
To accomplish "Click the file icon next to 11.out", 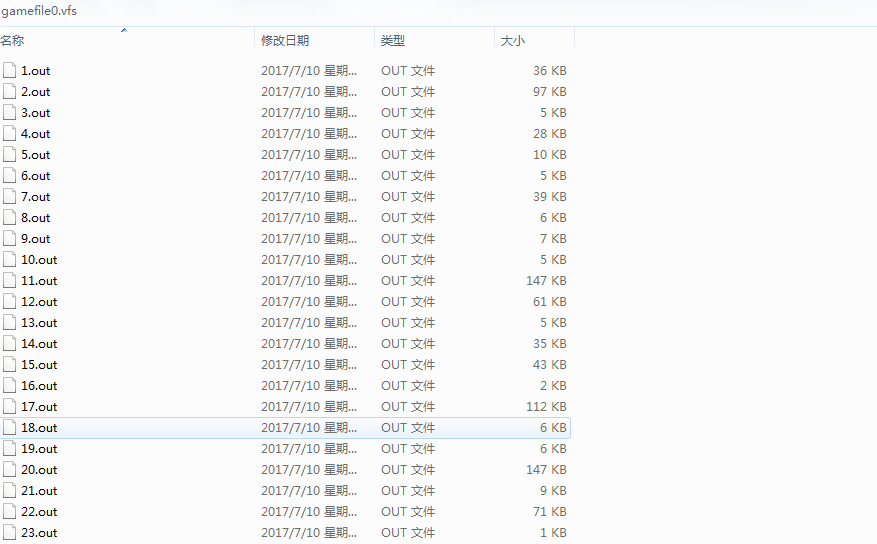I will [x=9, y=281].
